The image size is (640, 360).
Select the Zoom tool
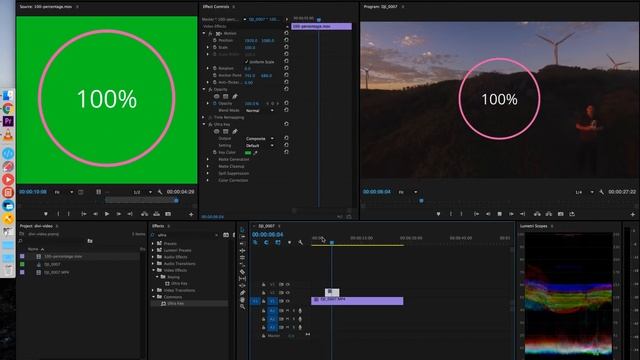tap(242, 307)
